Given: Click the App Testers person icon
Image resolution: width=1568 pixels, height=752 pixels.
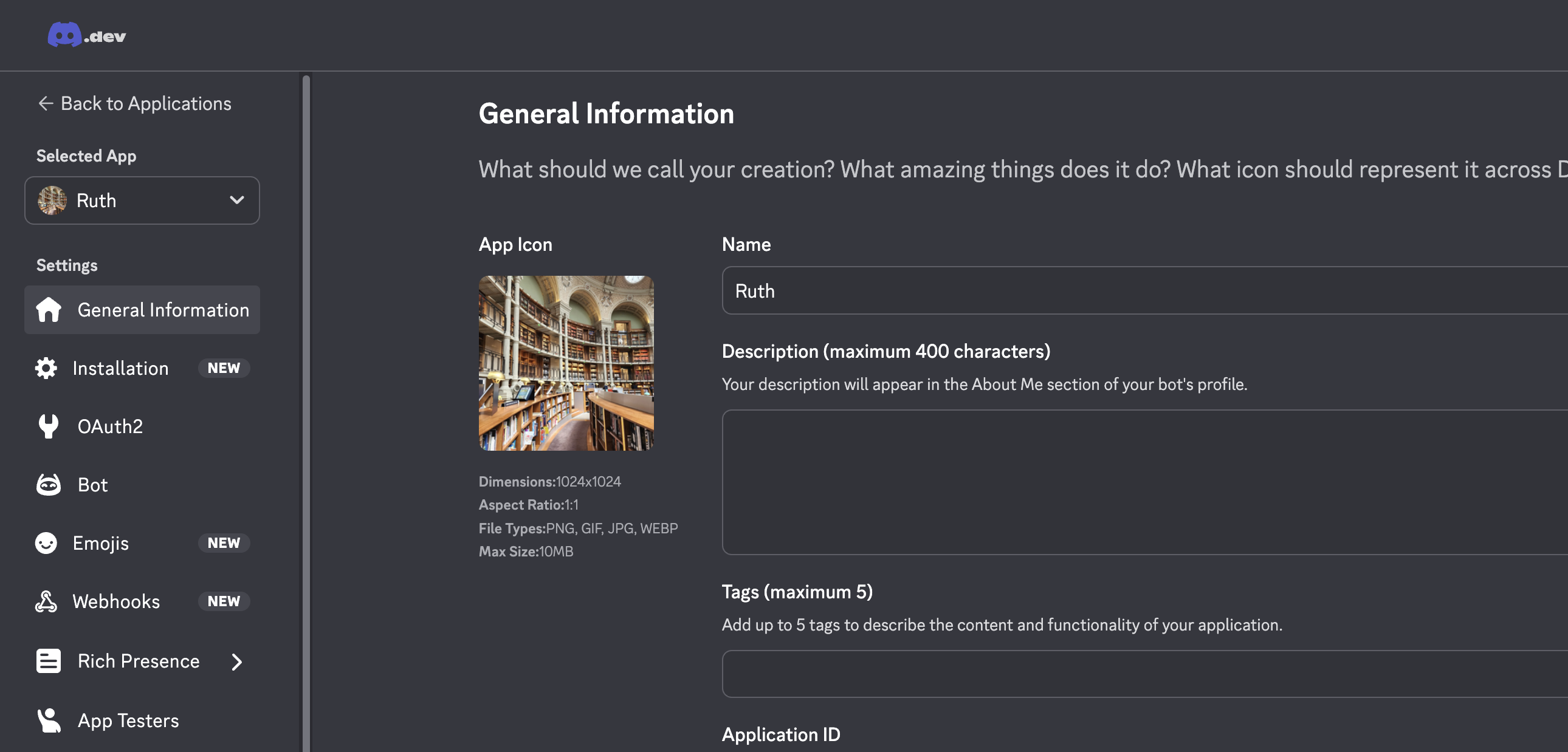Looking at the screenshot, I should click(49, 720).
